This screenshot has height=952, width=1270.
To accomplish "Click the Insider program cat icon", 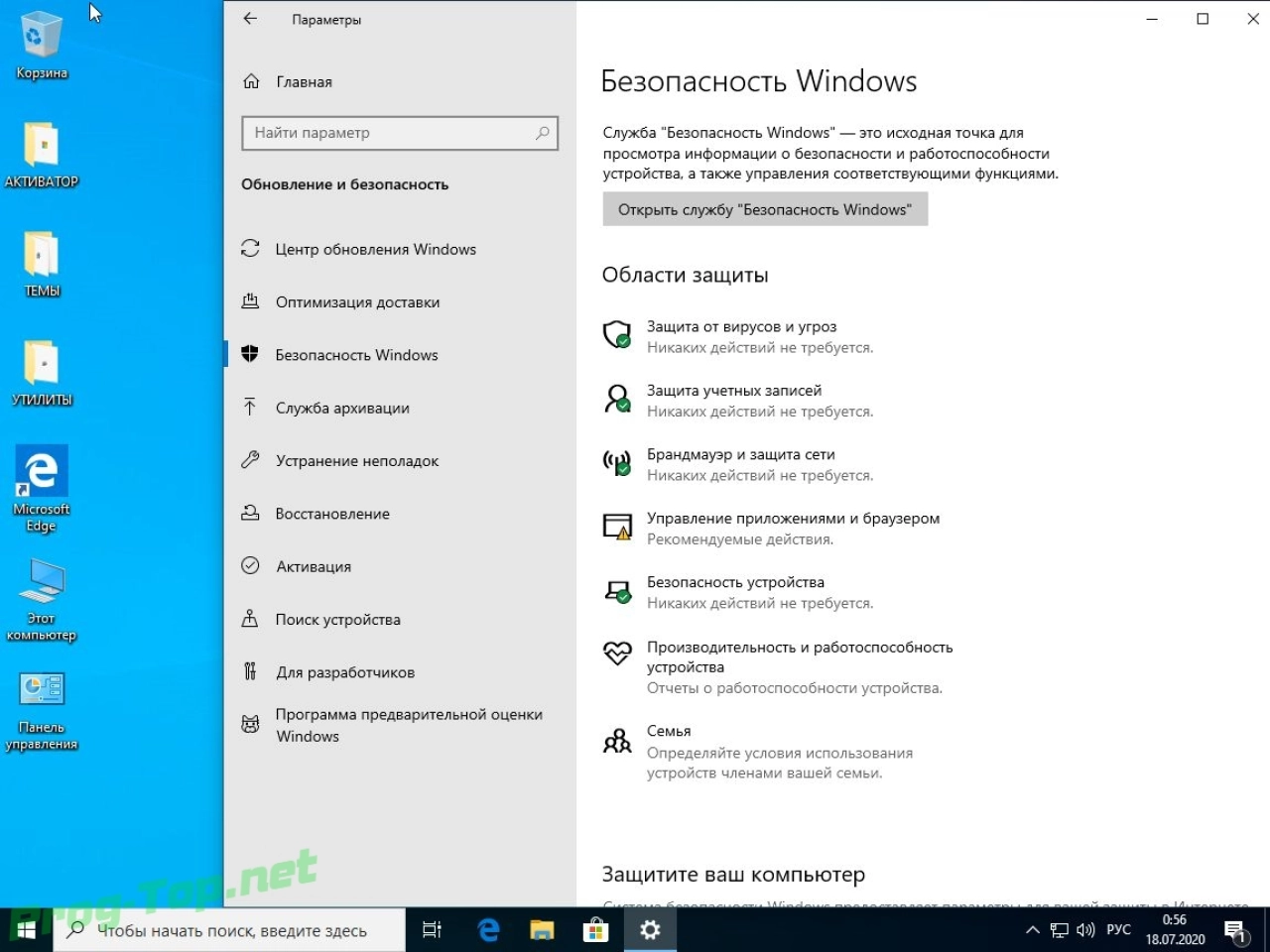I will (250, 725).
